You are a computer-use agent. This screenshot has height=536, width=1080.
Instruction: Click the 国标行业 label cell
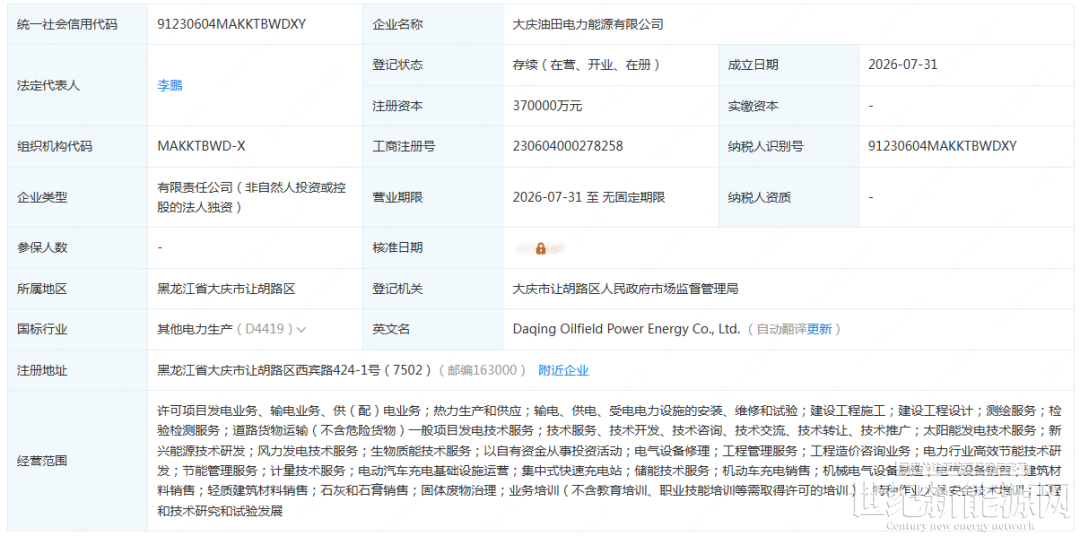click(x=78, y=329)
